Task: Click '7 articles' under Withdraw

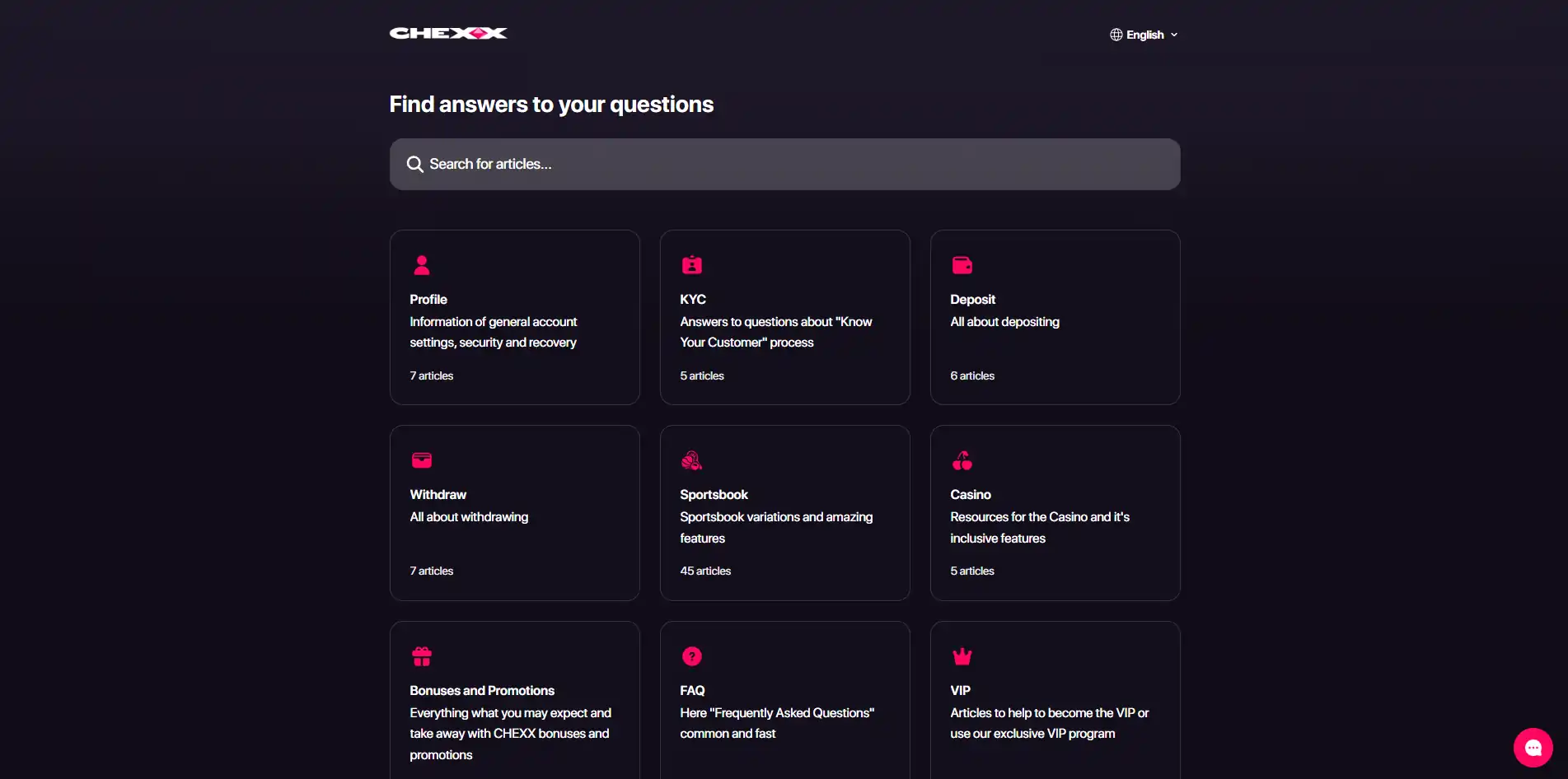Action: point(431,571)
